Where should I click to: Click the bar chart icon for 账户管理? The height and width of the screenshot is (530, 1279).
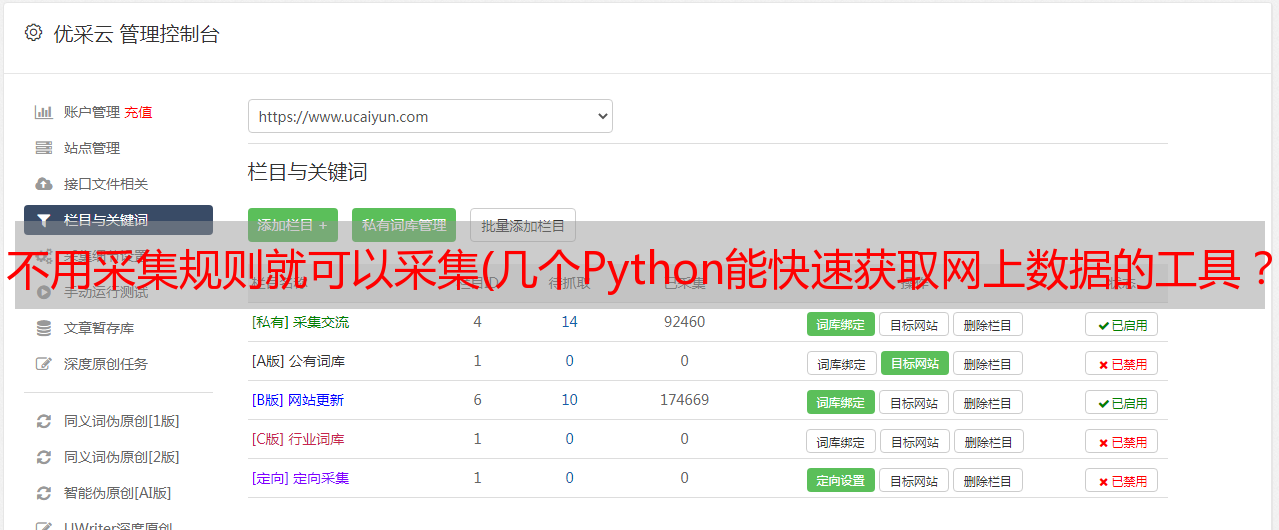[x=44, y=112]
